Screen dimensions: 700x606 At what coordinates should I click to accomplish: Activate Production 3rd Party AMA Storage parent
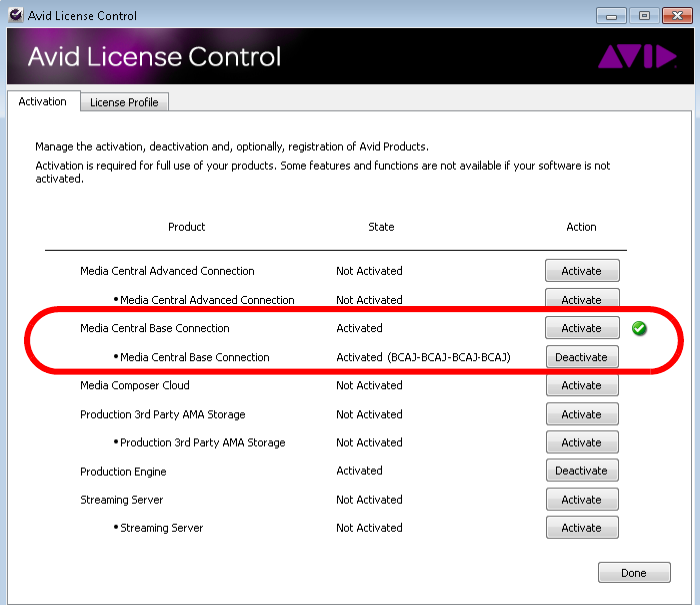[581, 414]
